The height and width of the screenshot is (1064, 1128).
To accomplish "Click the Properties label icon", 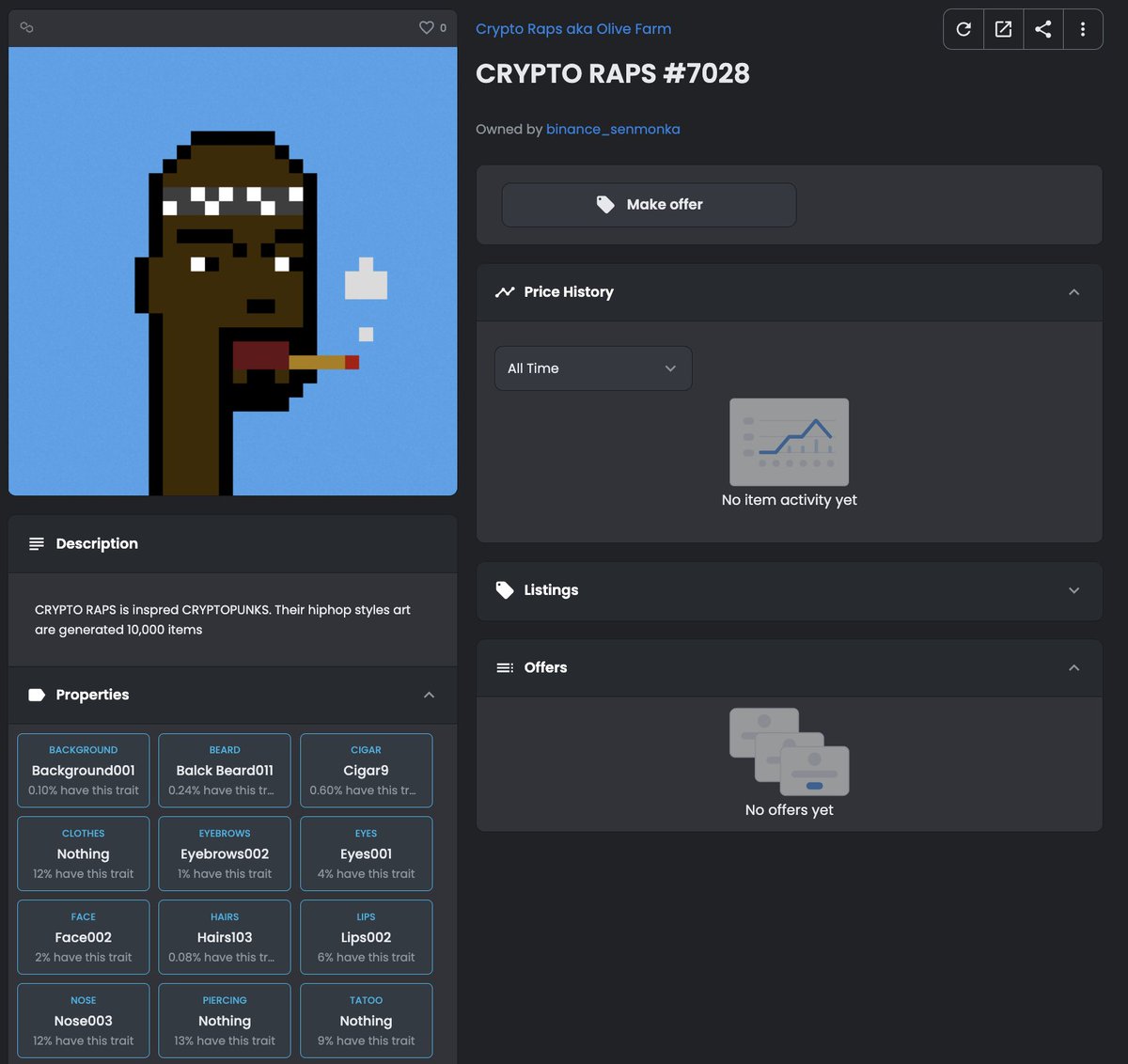I will 37,695.
